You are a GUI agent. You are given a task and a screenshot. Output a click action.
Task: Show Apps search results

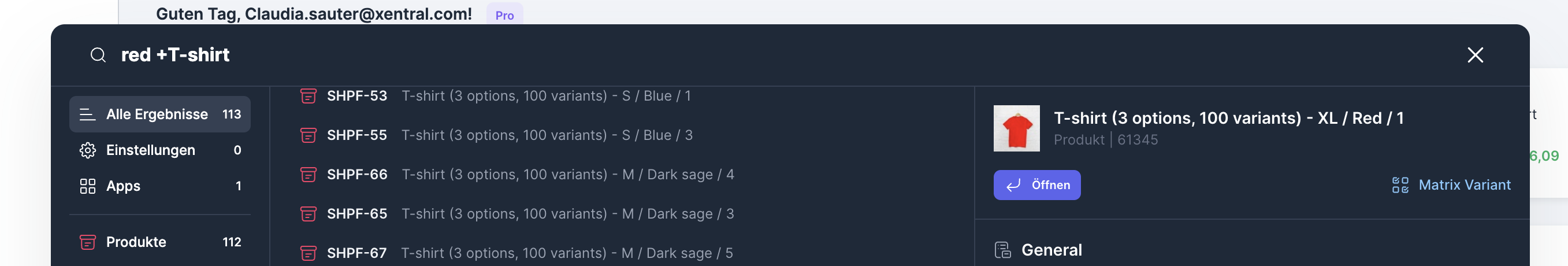coord(159,186)
